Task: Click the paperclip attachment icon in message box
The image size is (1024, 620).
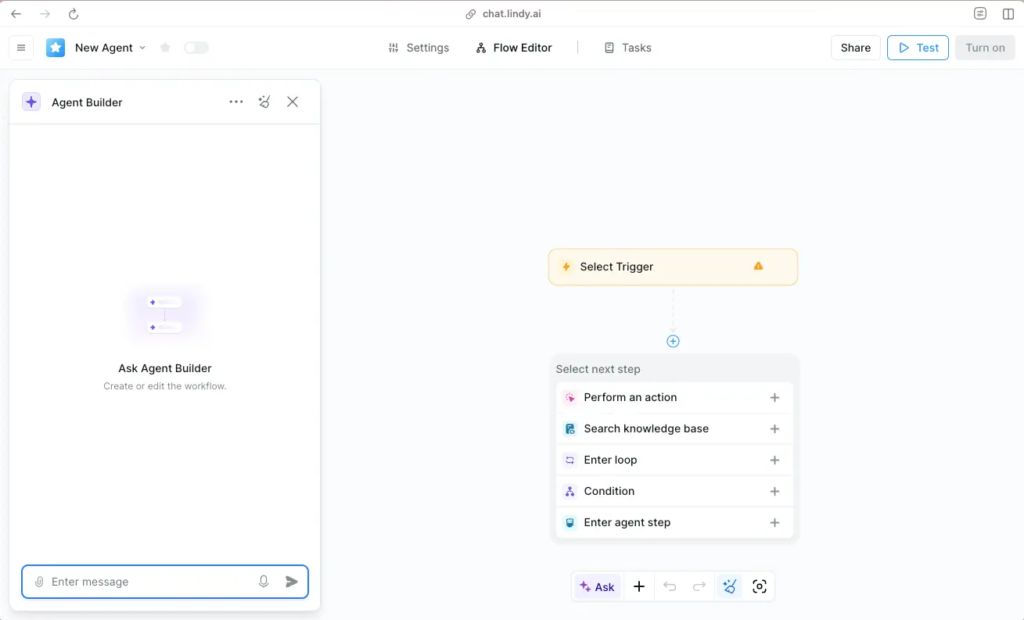Action: coord(40,581)
